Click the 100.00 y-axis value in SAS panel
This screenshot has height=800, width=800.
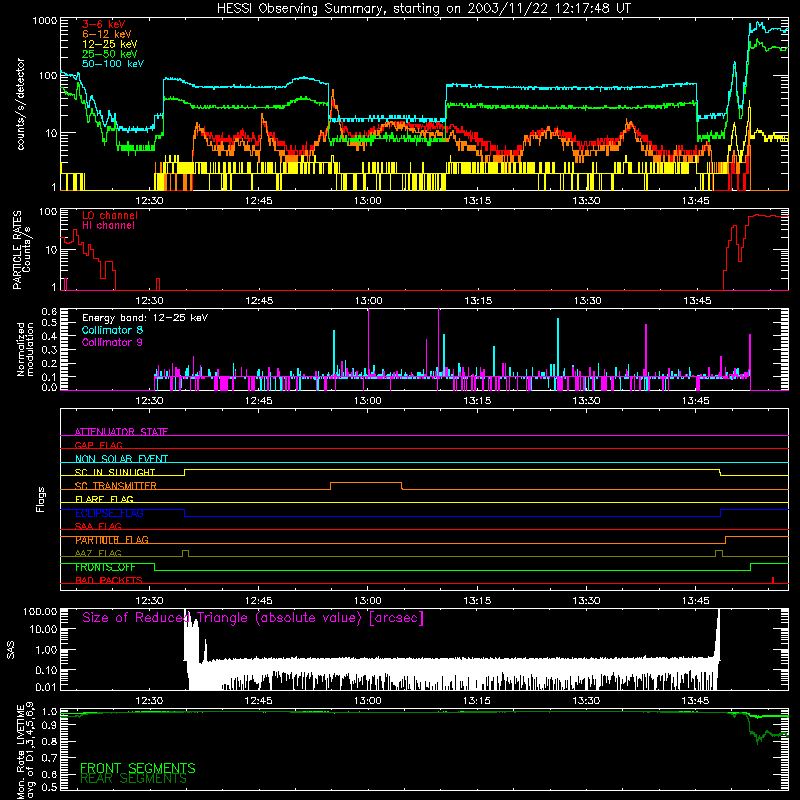pyautogui.click(x=40, y=611)
